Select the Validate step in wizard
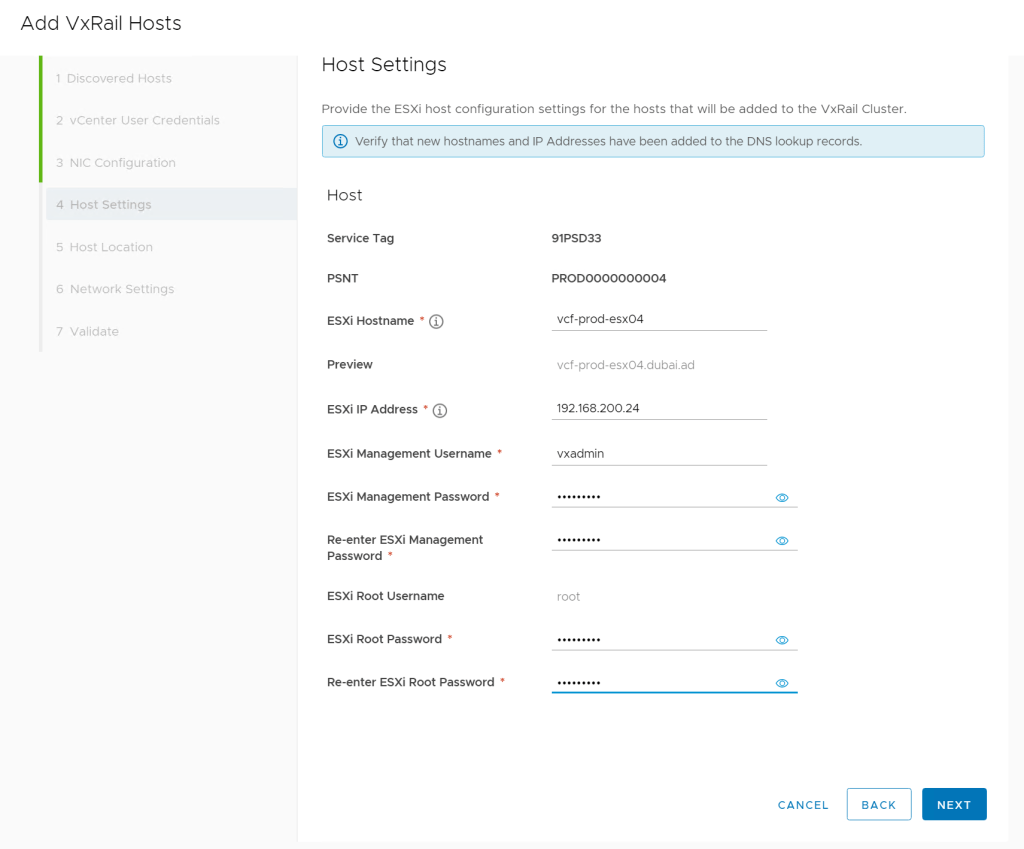The width and height of the screenshot is (1024, 849). [93, 331]
